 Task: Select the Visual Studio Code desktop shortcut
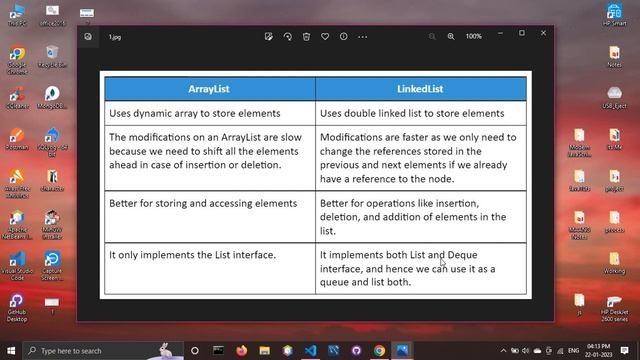[17, 266]
